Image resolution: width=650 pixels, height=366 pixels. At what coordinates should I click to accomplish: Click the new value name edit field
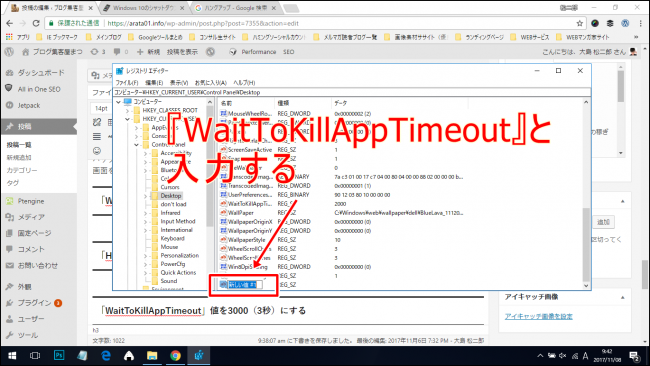(245, 285)
